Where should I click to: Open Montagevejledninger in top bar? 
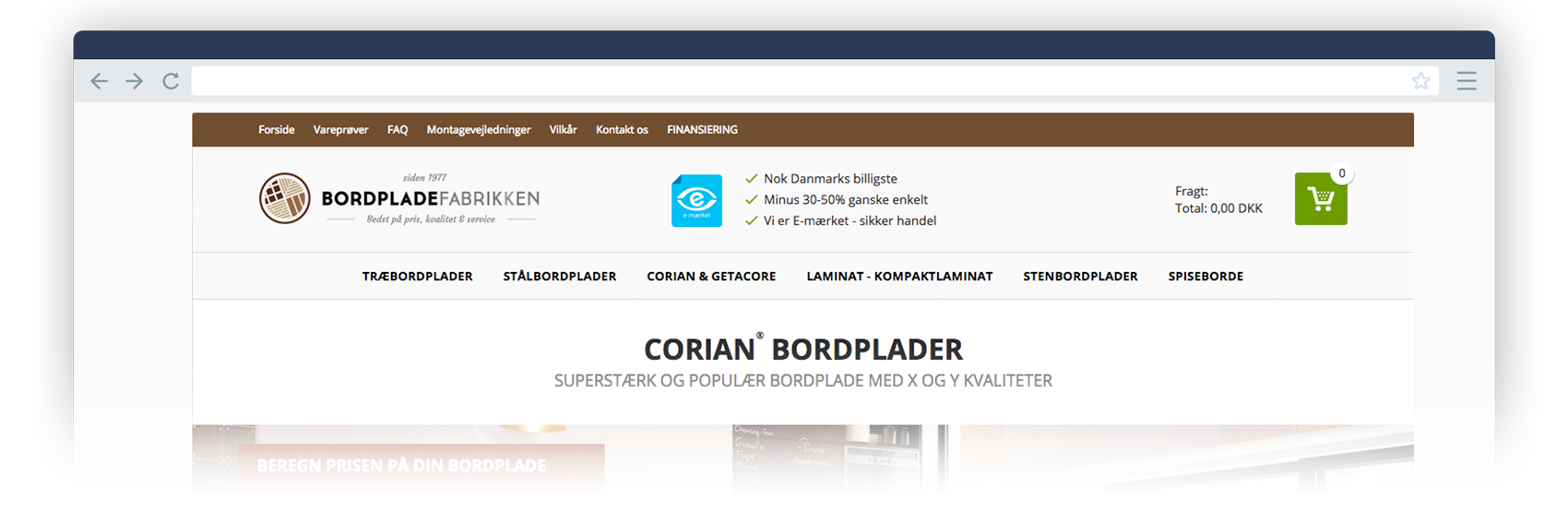pyautogui.click(x=479, y=130)
